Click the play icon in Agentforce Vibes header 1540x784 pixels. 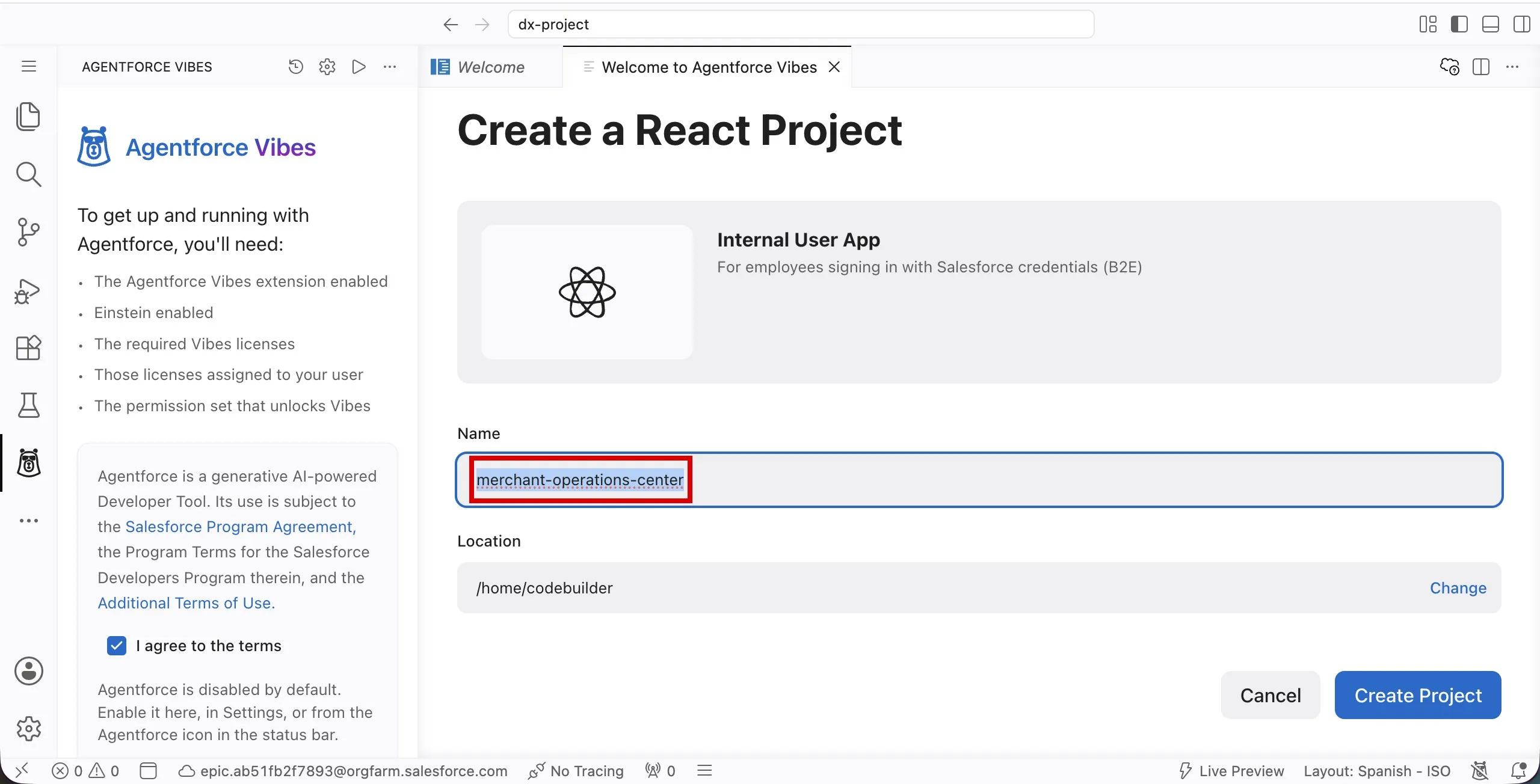(359, 67)
